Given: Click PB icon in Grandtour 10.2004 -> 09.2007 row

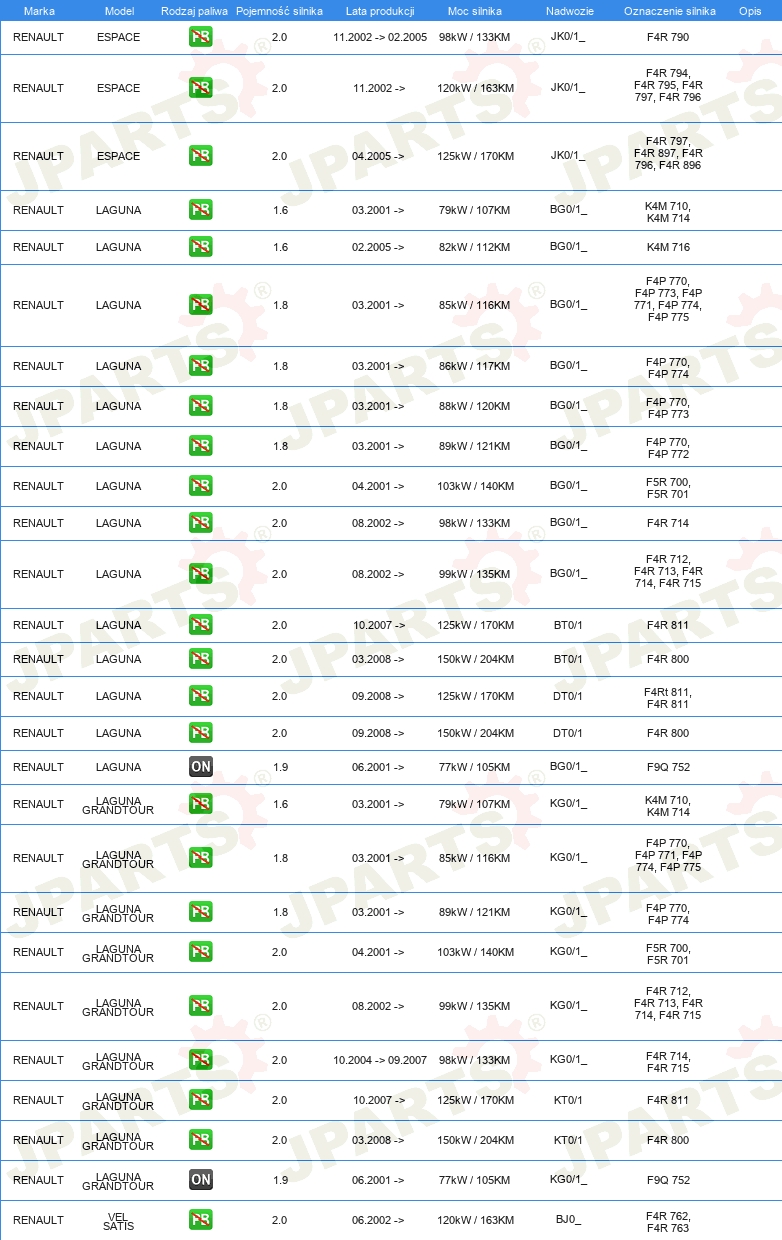Looking at the screenshot, I should coord(201,1060).
